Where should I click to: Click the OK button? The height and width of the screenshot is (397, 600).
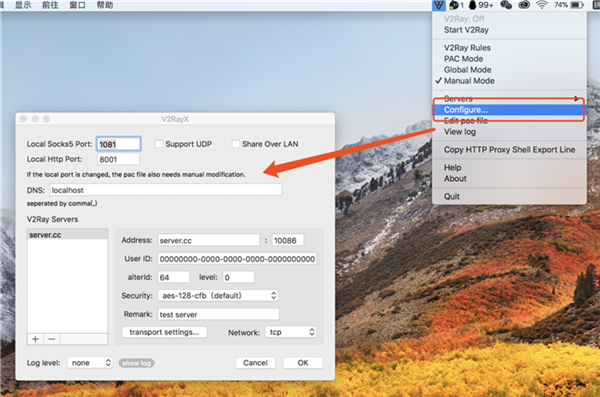tap(303, 363)
